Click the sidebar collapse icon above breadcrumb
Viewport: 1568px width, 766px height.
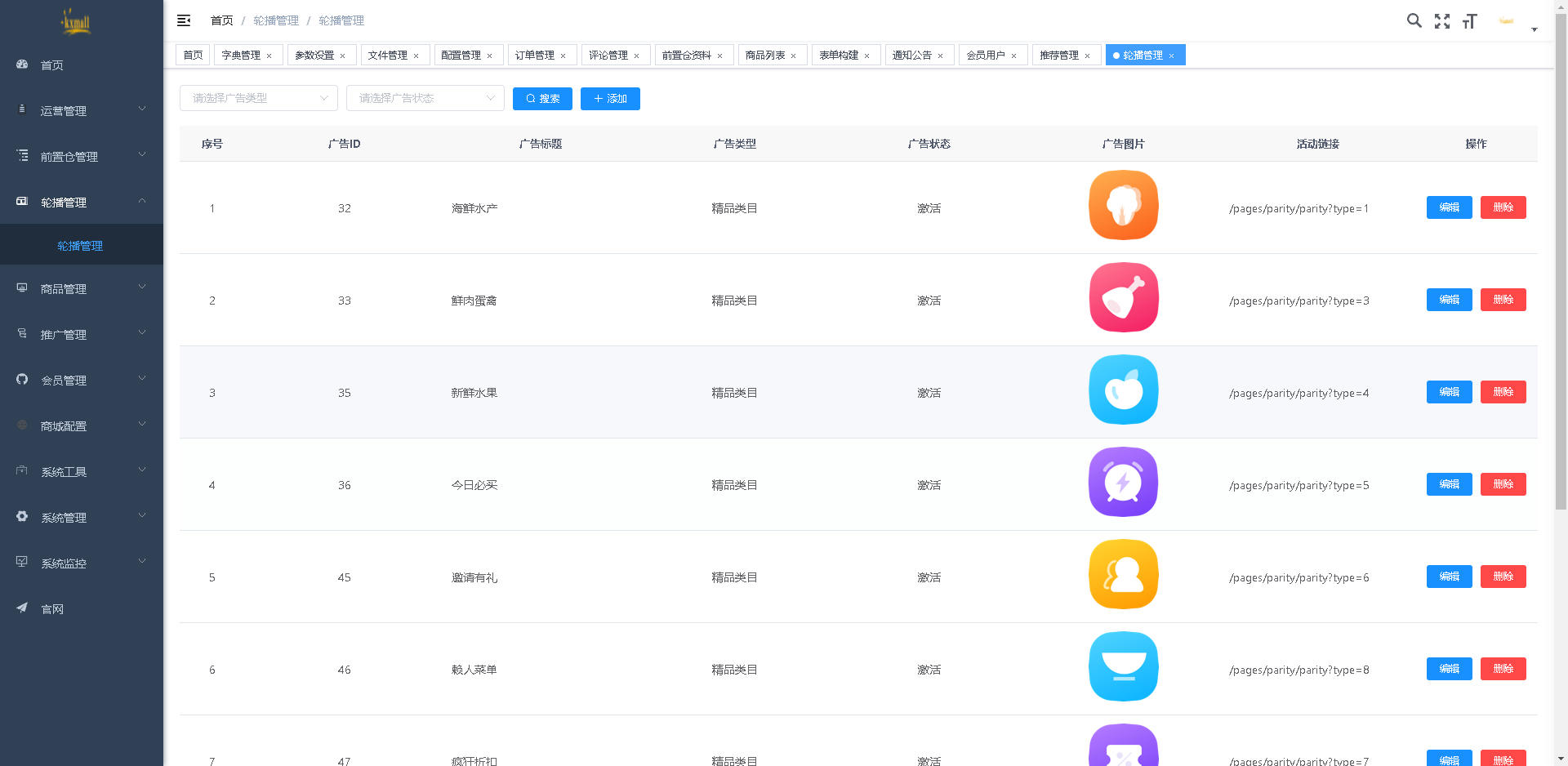pyautogui.click(x=183, y=20)
